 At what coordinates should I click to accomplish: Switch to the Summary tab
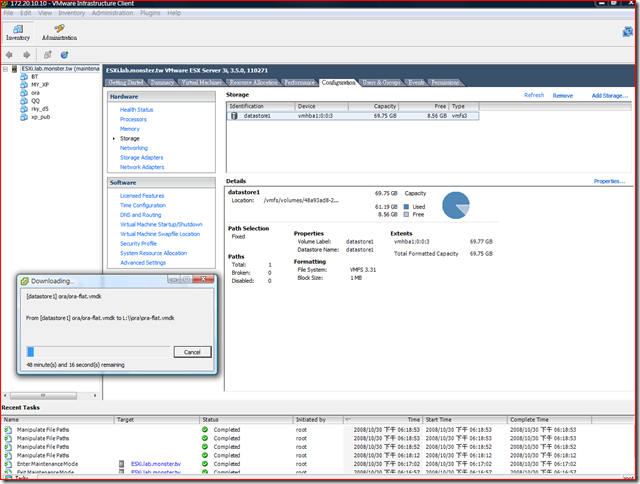coord(162,82)
